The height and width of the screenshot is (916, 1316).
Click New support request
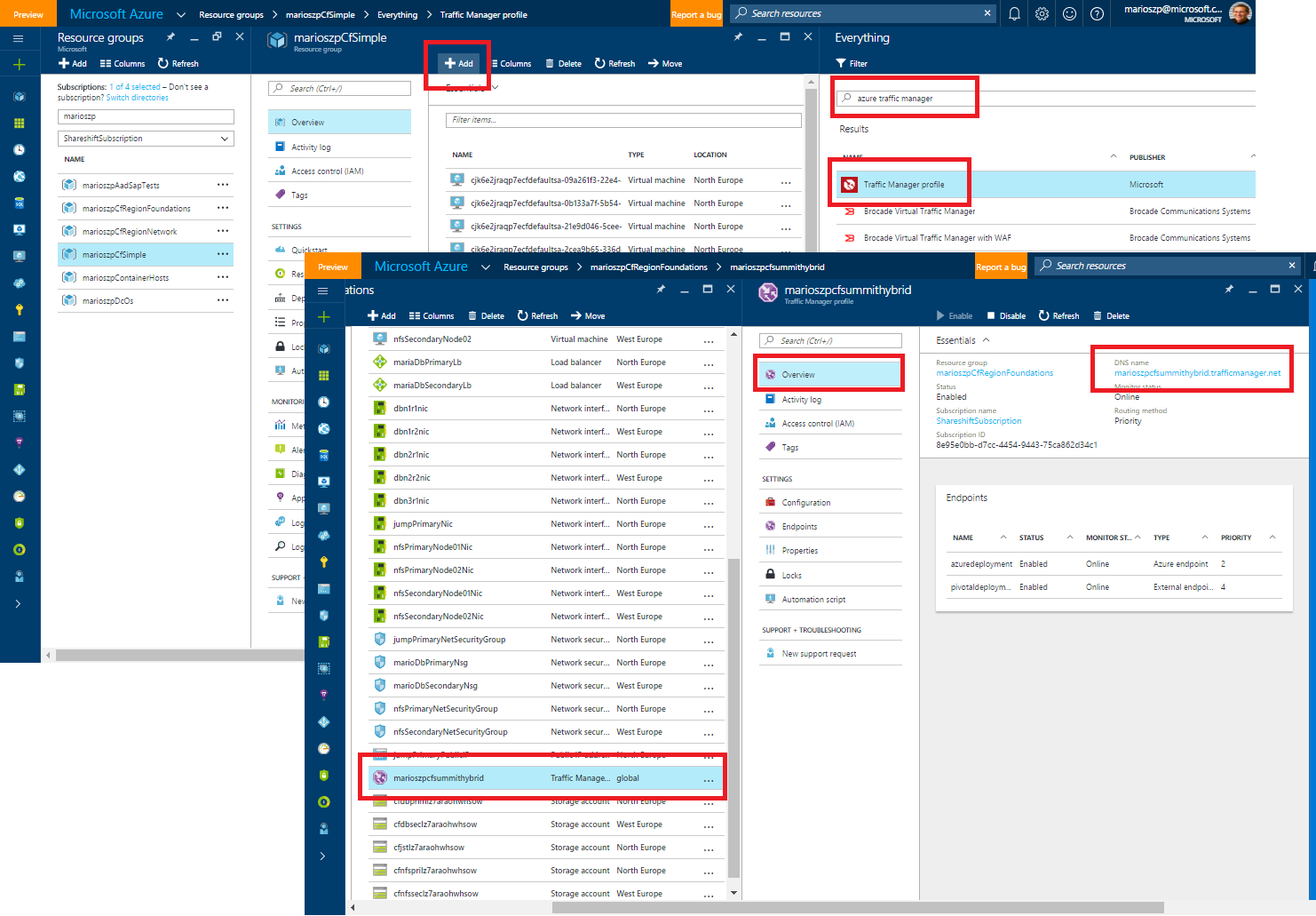tap(830, 653)
